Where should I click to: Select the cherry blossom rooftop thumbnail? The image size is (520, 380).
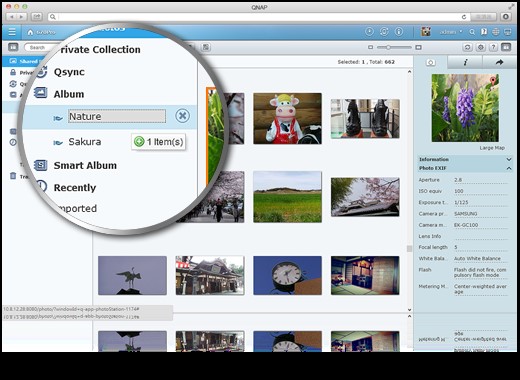tap(365, 197)
